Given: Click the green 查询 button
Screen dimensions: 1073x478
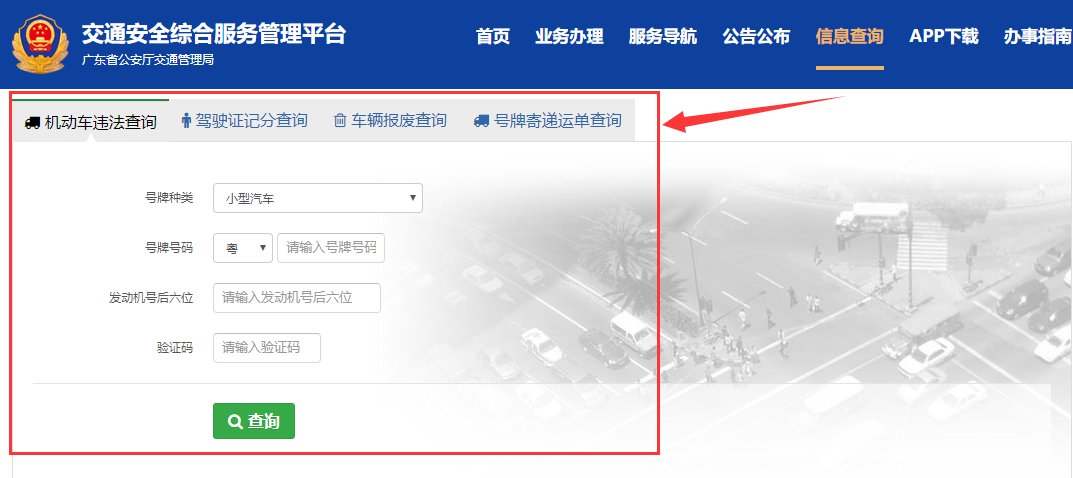Looking at the screenshot, I should 254,421.
